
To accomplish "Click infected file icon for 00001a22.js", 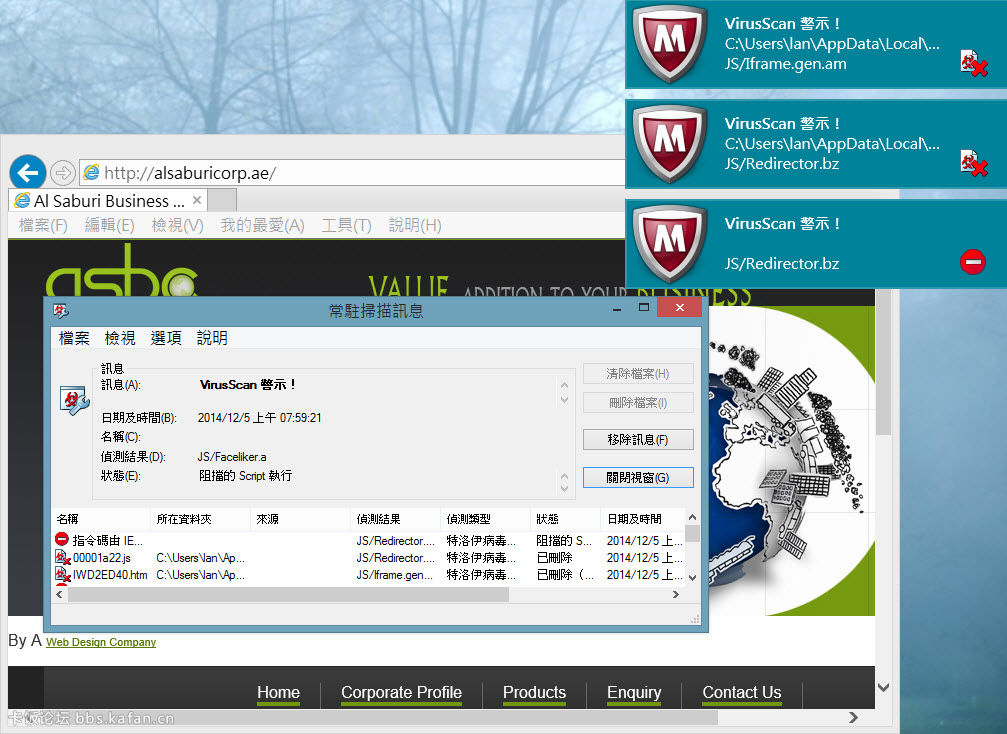I will [x=62, y=557].
